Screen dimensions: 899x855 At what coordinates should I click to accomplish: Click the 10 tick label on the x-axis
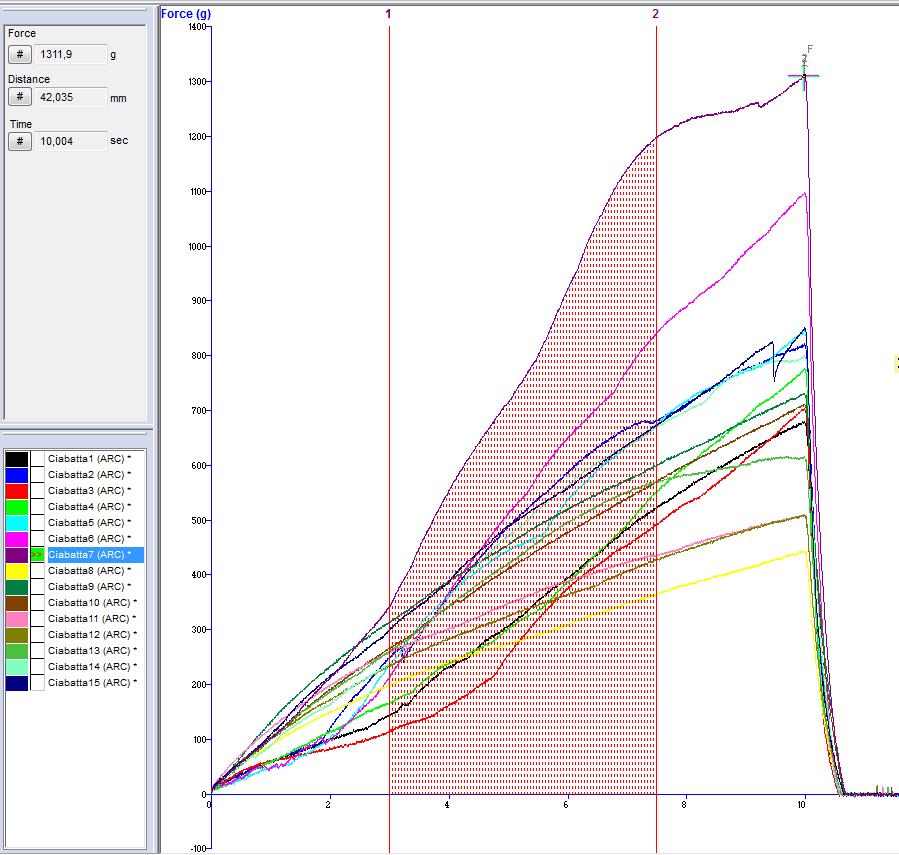pyautogui.click(x=802, y=805)
